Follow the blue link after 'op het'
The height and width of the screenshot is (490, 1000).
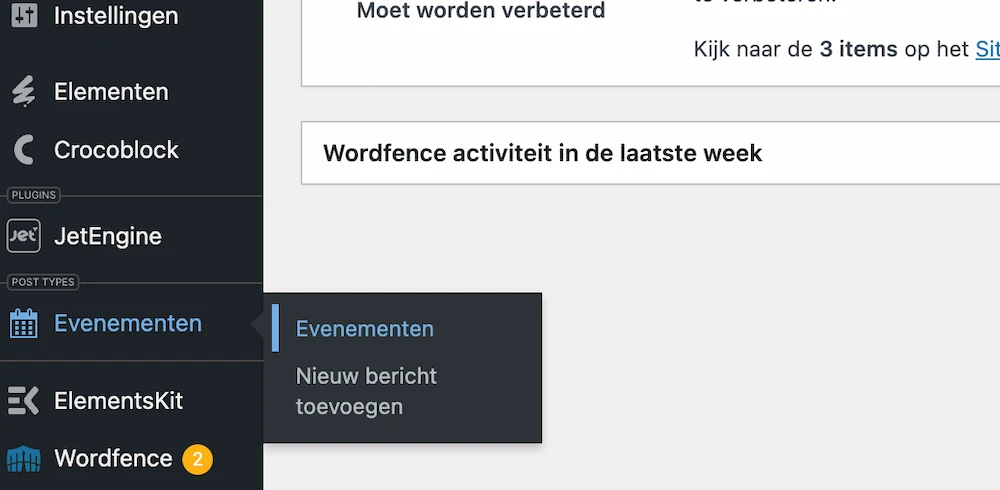[987, 49]
